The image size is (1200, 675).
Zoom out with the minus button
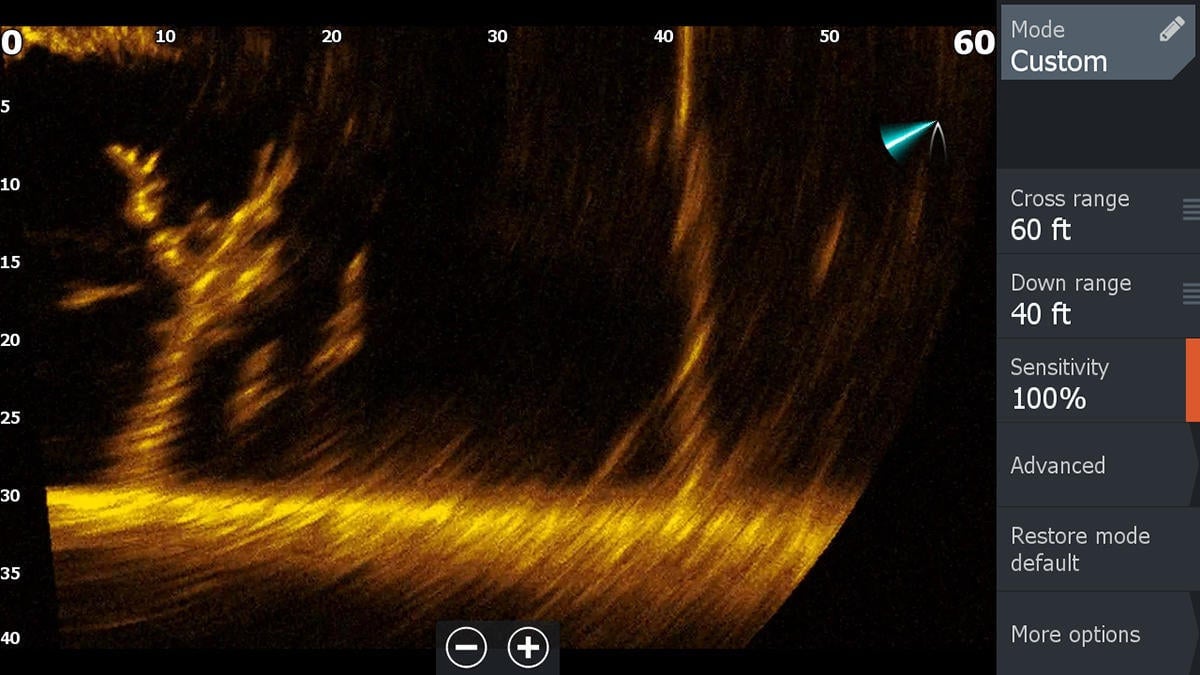click(466, 648)
